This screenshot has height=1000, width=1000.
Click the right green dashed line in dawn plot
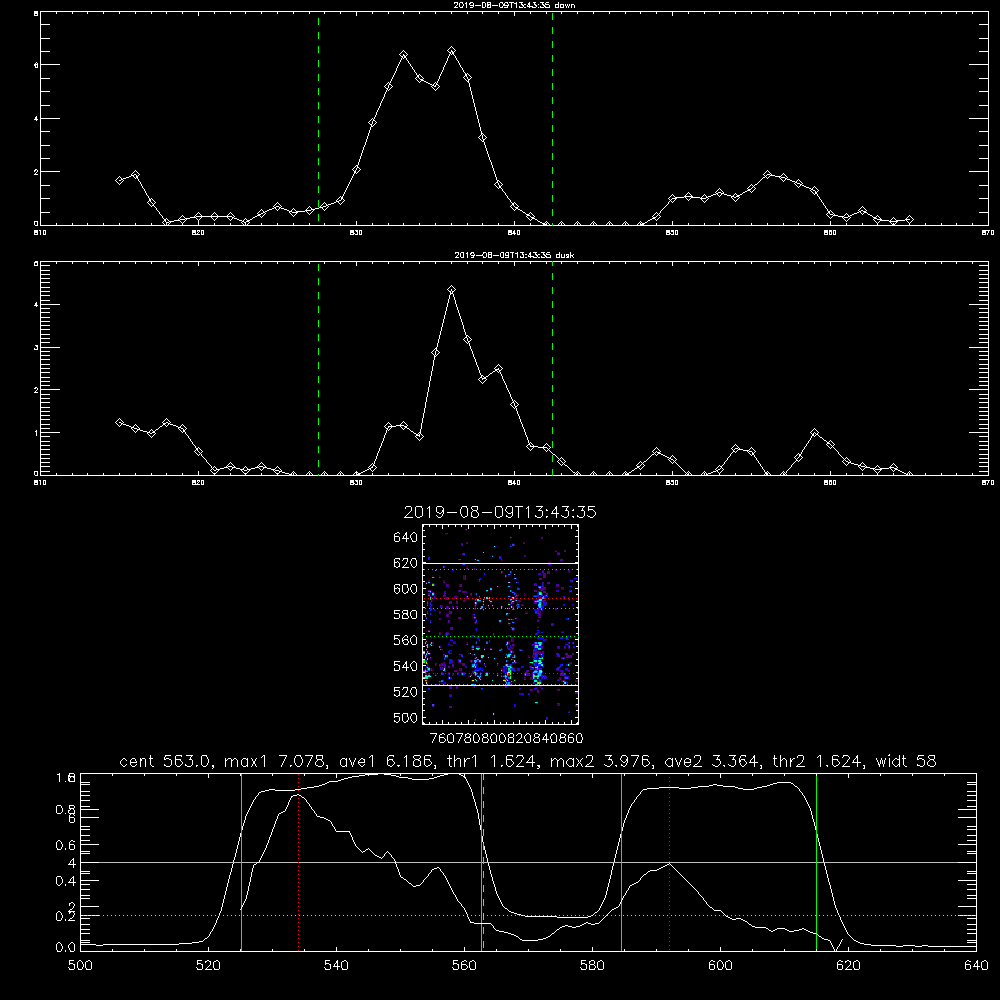[x=552, y=119]
